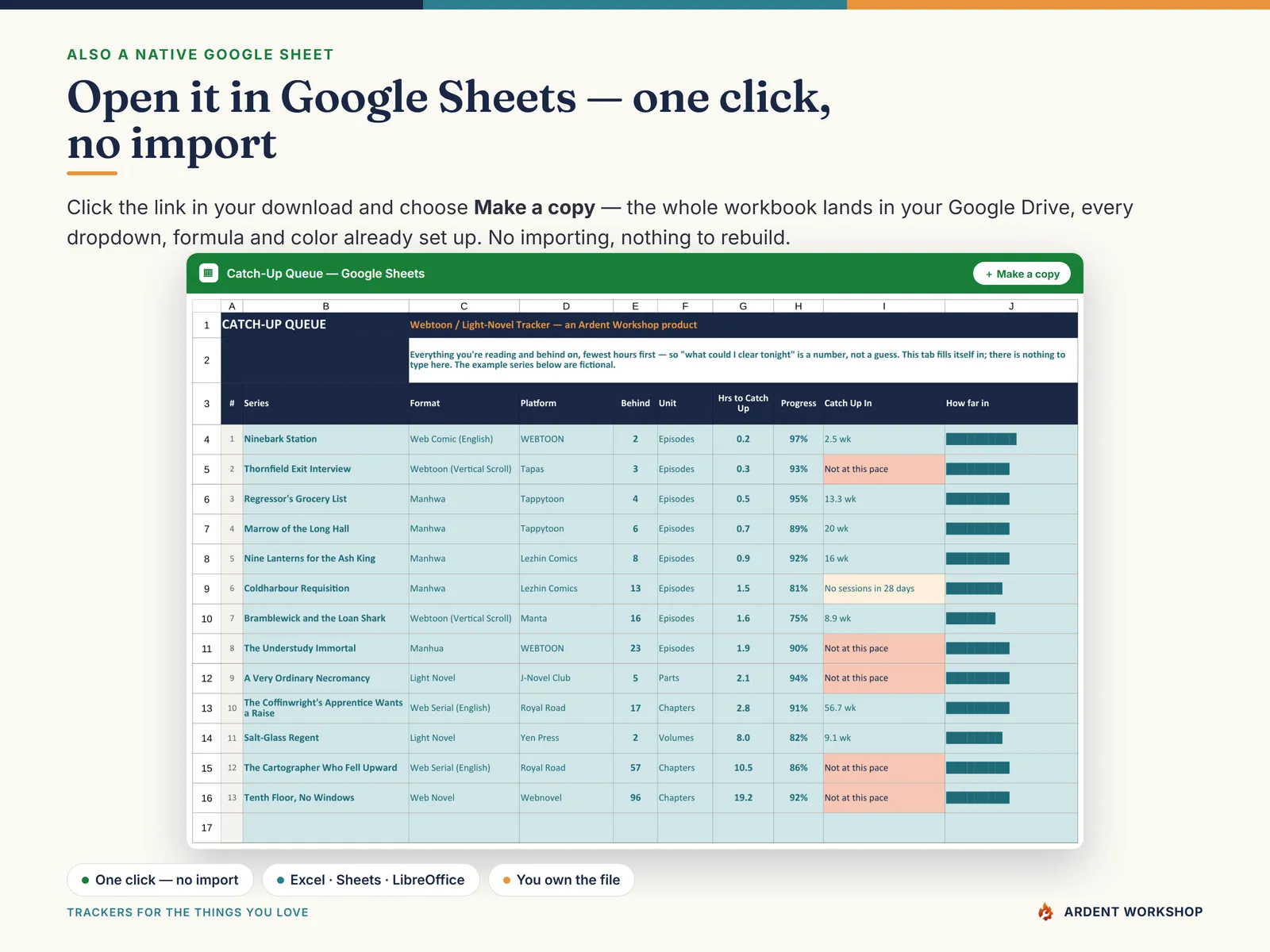
Task: Click the 19.2 hours cell
Action: click(743, 797)
